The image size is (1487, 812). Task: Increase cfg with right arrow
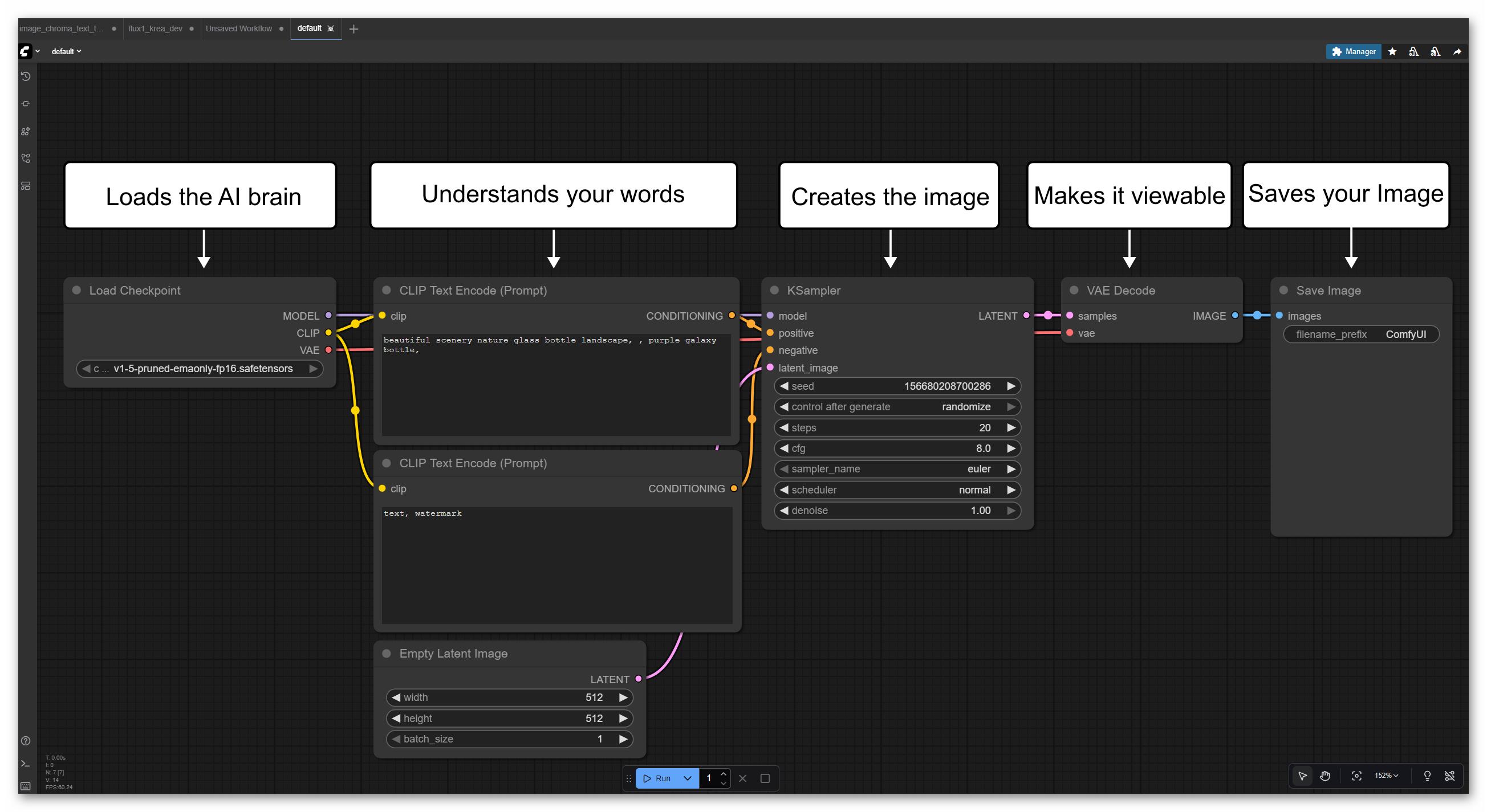(x=1011, y=448)
